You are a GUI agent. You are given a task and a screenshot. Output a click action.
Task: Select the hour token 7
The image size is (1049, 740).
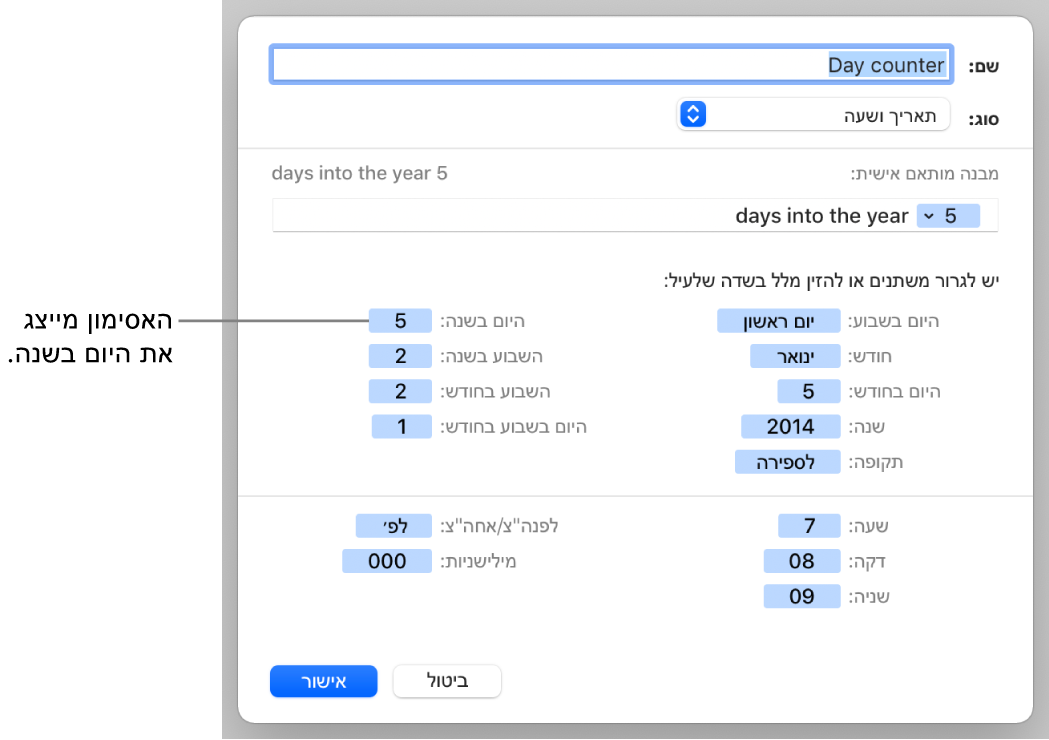[810, 526]
